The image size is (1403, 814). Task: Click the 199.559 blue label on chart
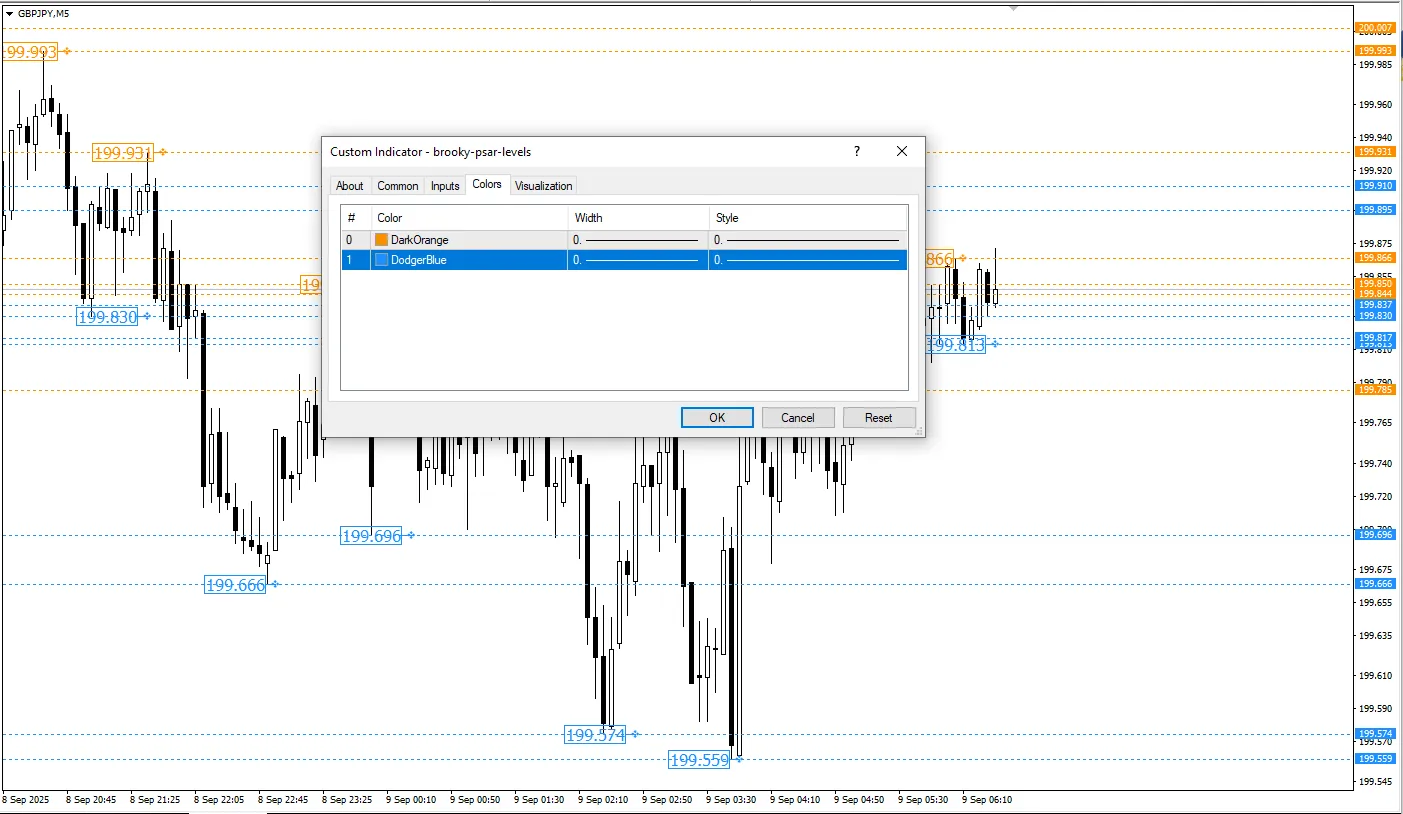pos(699,760)
